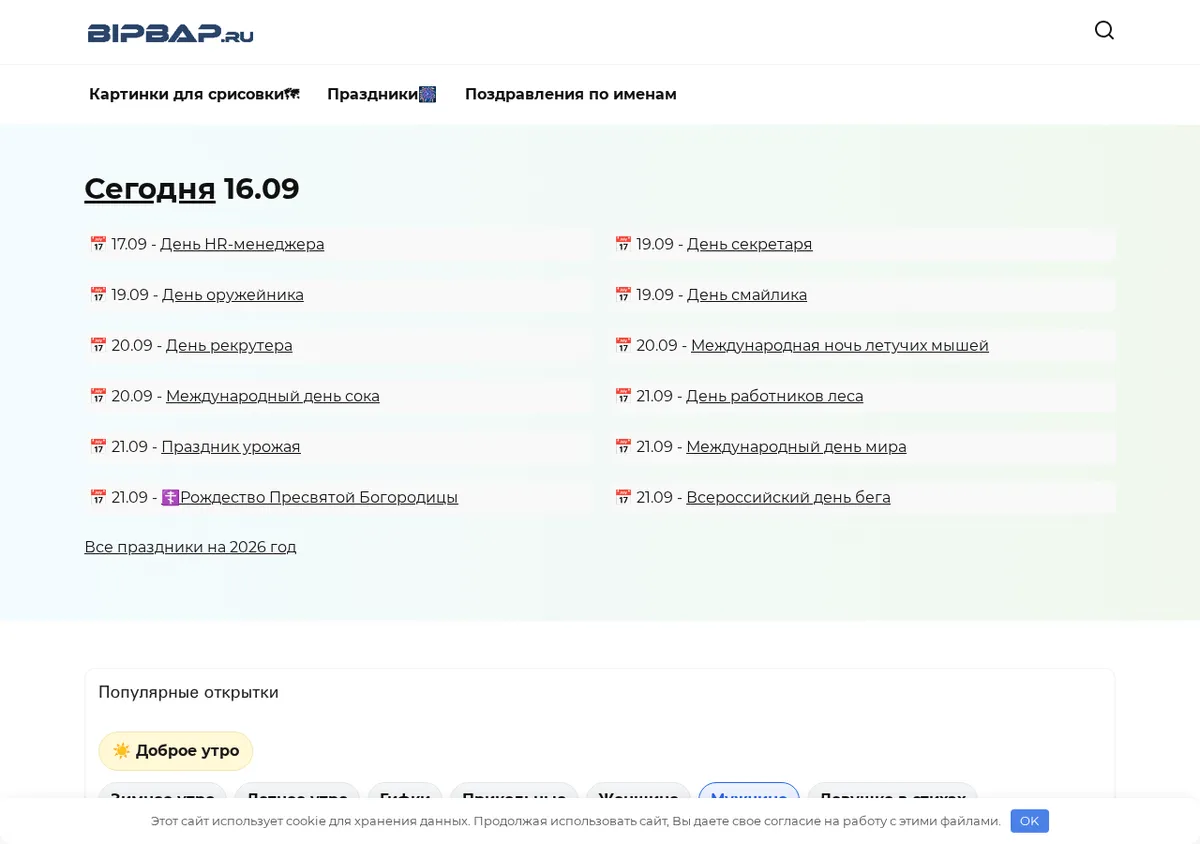
Task: Click the calendar icon beside День смайлика
Action: pyautogui.click(x=623, y=295)
